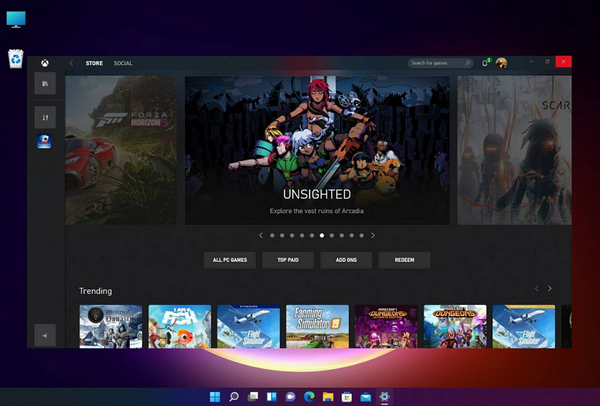Click the Xbox logo icon
Viewport: 600px width, 406px height.
coord(45,63)
